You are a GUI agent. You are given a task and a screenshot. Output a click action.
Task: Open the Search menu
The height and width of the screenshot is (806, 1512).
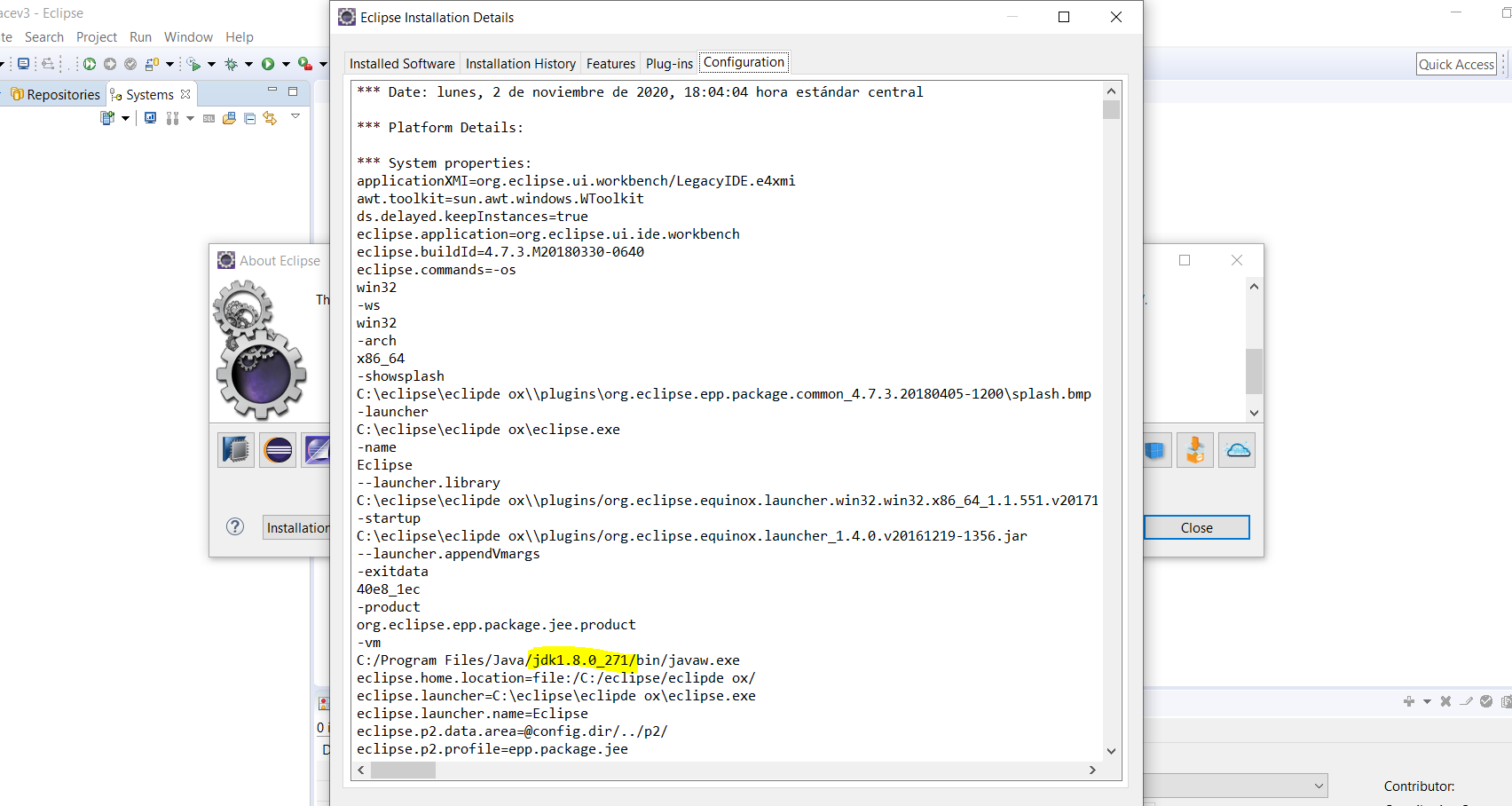click(x=44, y=37)
